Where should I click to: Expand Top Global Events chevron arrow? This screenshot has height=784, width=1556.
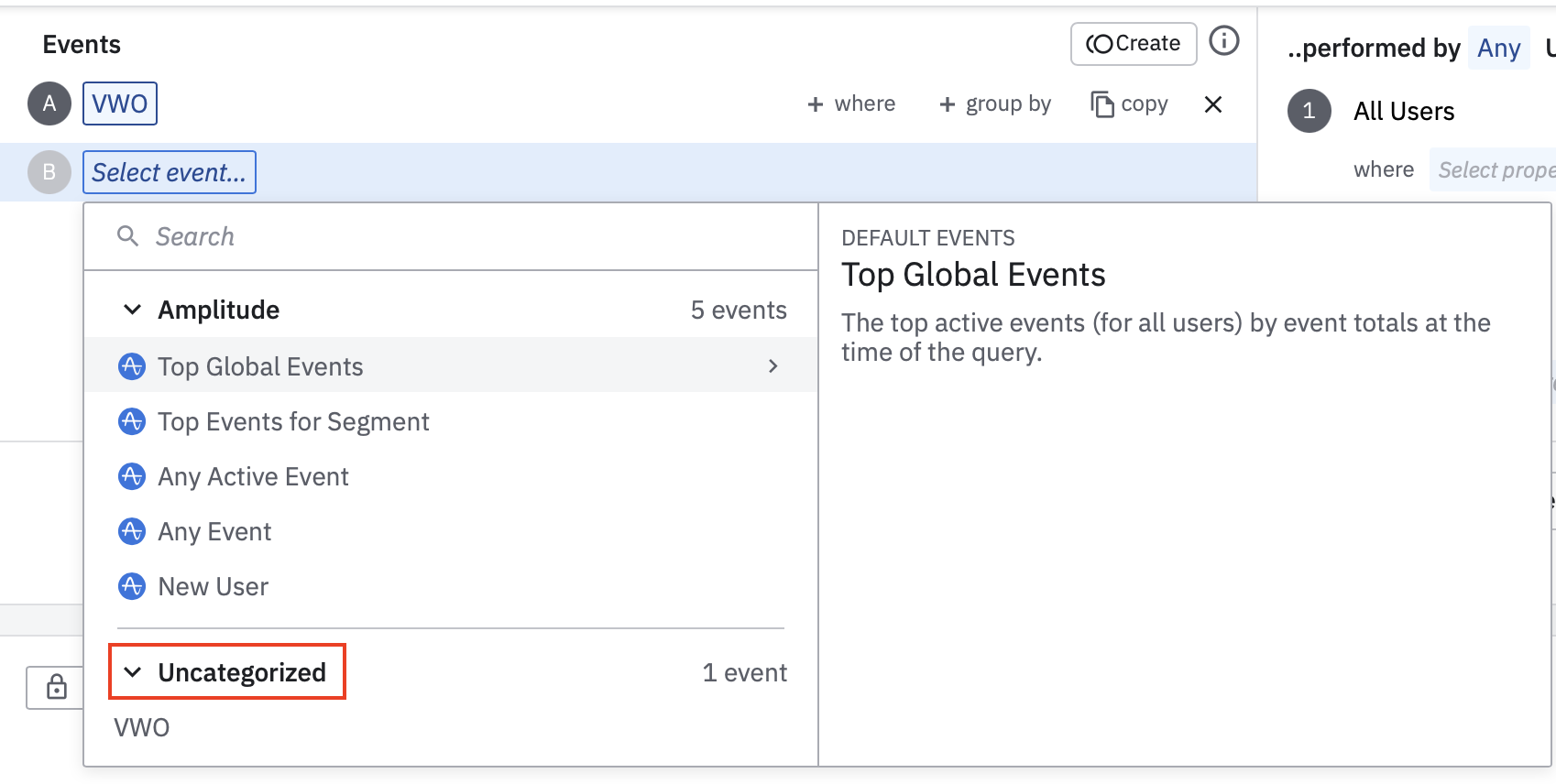click(773, 366)
